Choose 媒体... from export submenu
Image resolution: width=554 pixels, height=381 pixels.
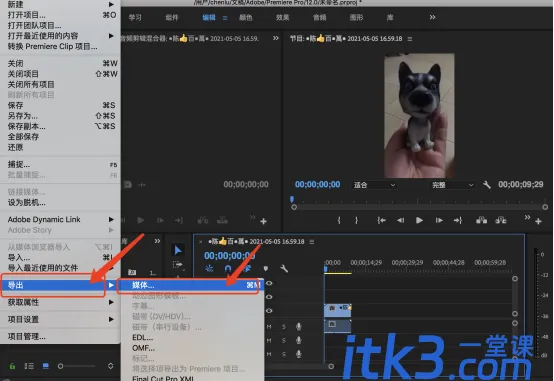click(193, 285)
